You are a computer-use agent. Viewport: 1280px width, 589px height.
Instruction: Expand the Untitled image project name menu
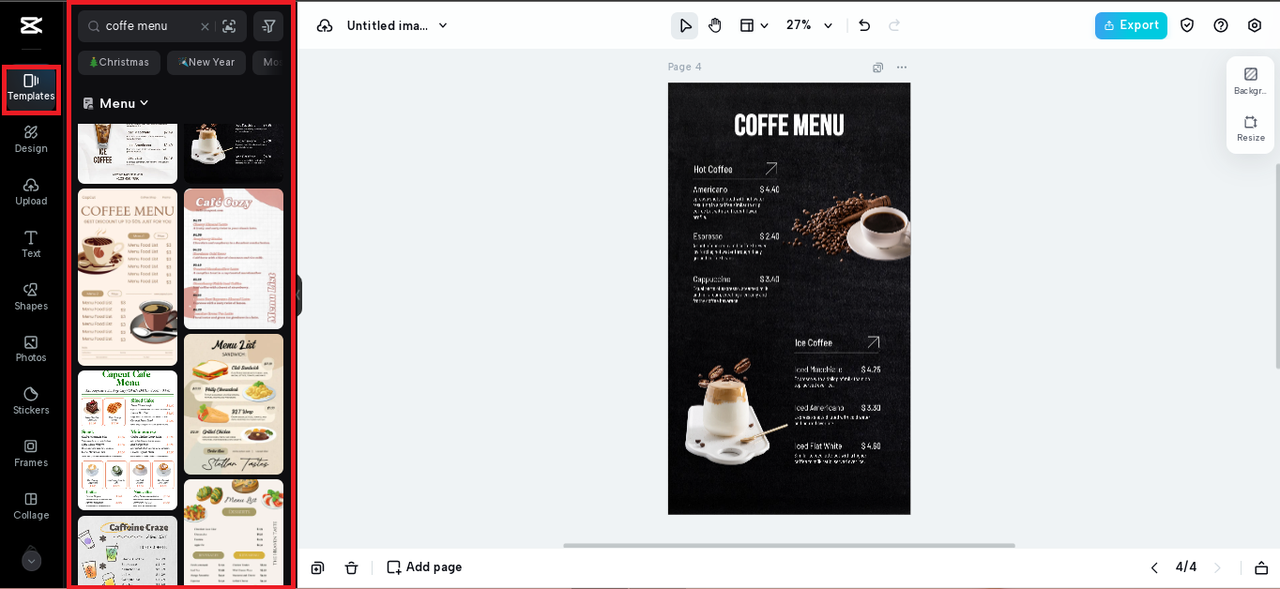click(396, 26)
